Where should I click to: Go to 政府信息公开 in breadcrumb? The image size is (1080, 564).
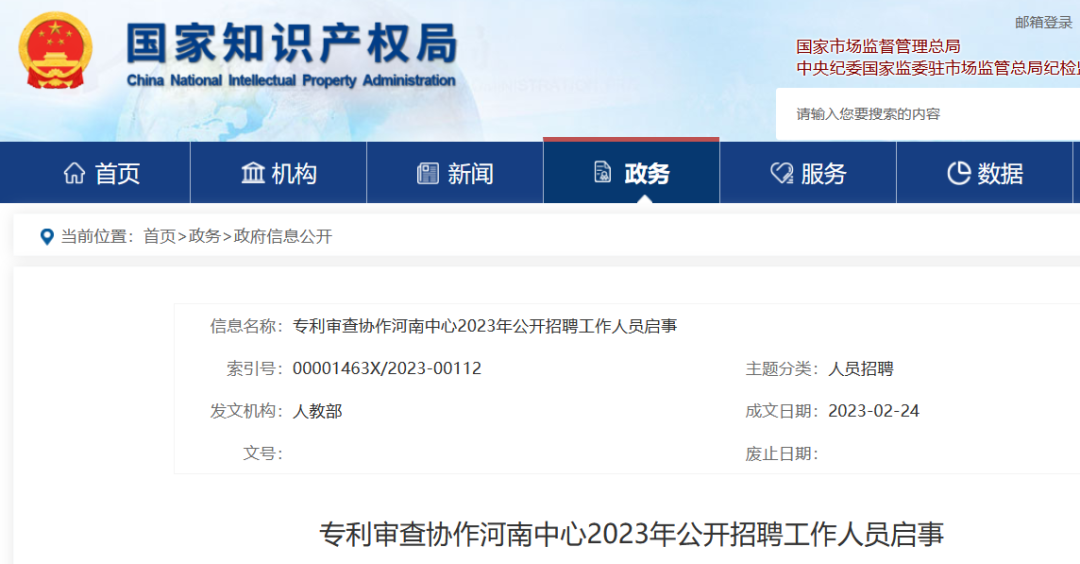pyautogui.click(x=283, y=237)
